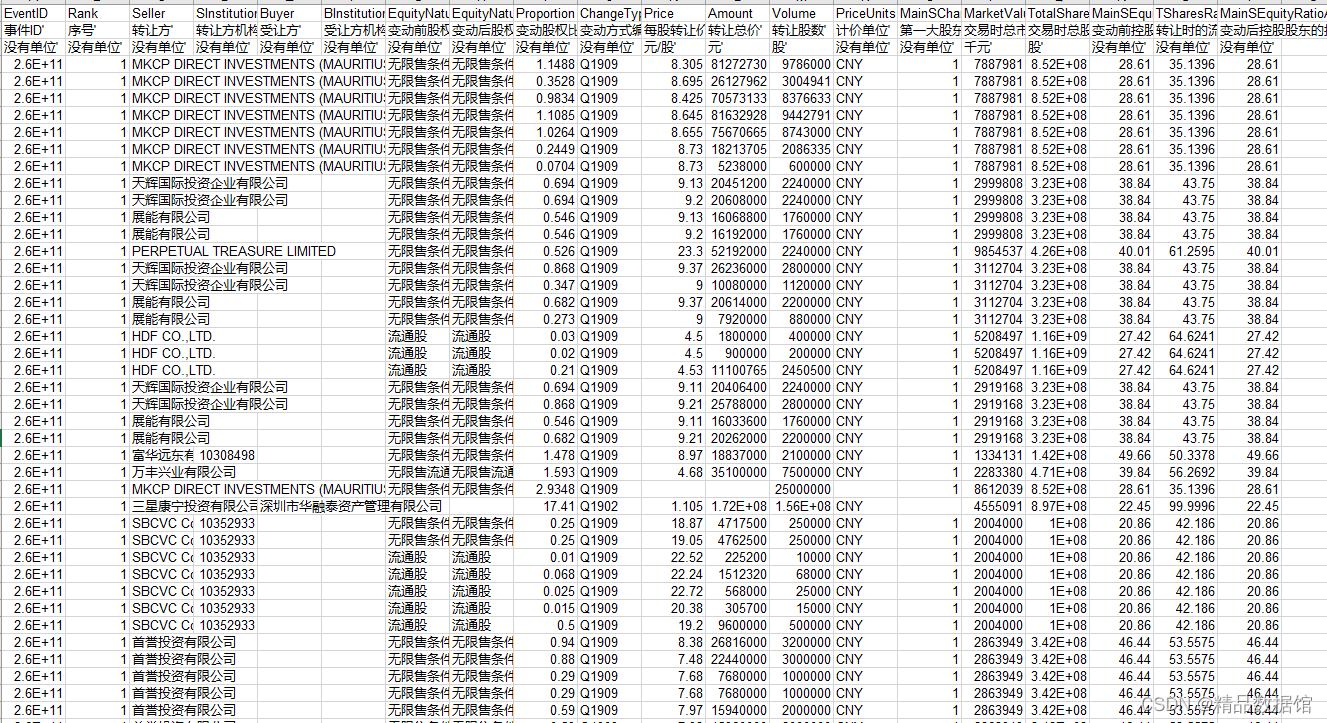The image size is (1327, 723).
Task: Select amount cell 75670665
Action: coord(737,132)
